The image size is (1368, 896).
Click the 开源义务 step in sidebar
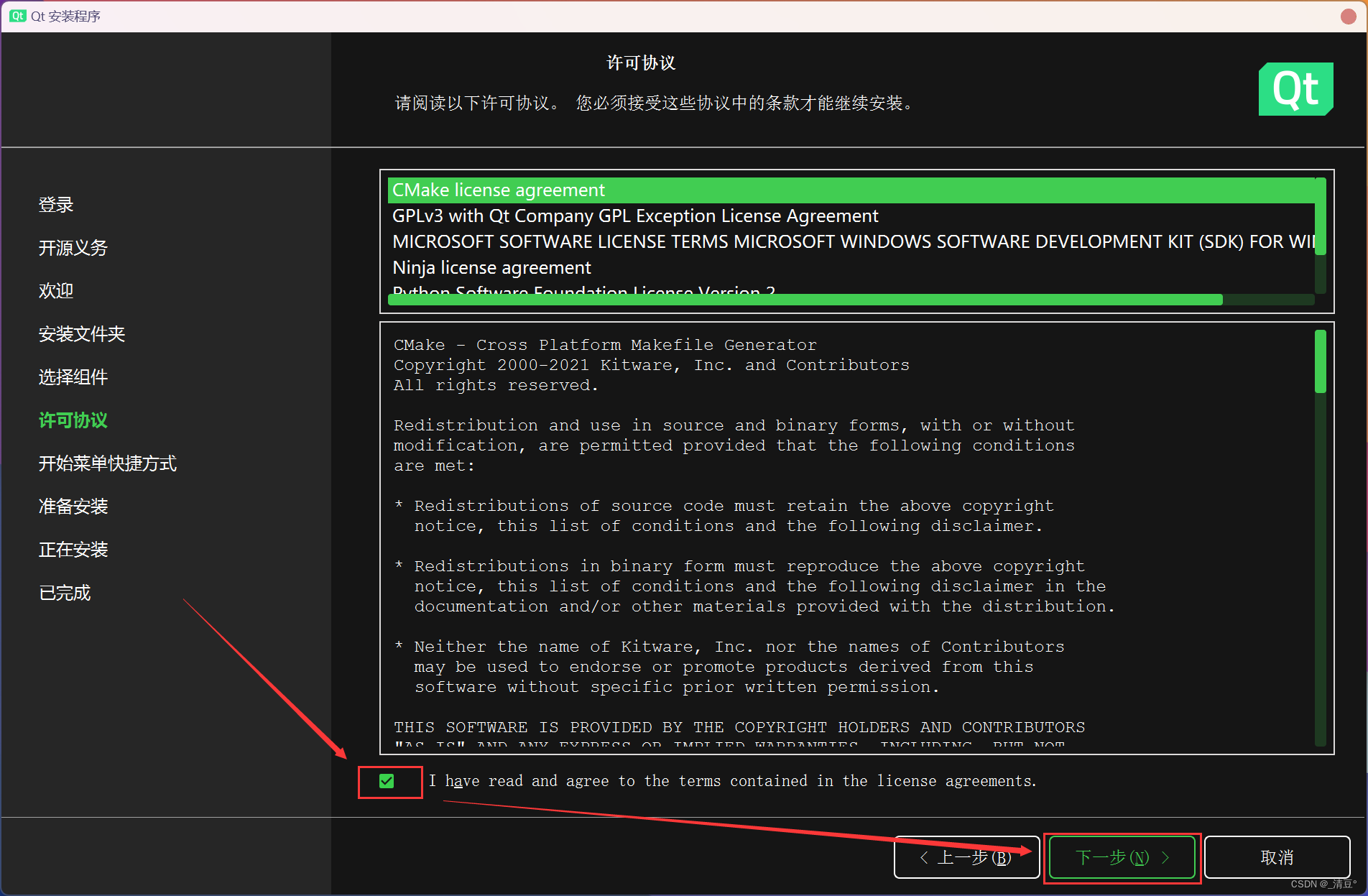pyautogui.click(x=73, y=248)
